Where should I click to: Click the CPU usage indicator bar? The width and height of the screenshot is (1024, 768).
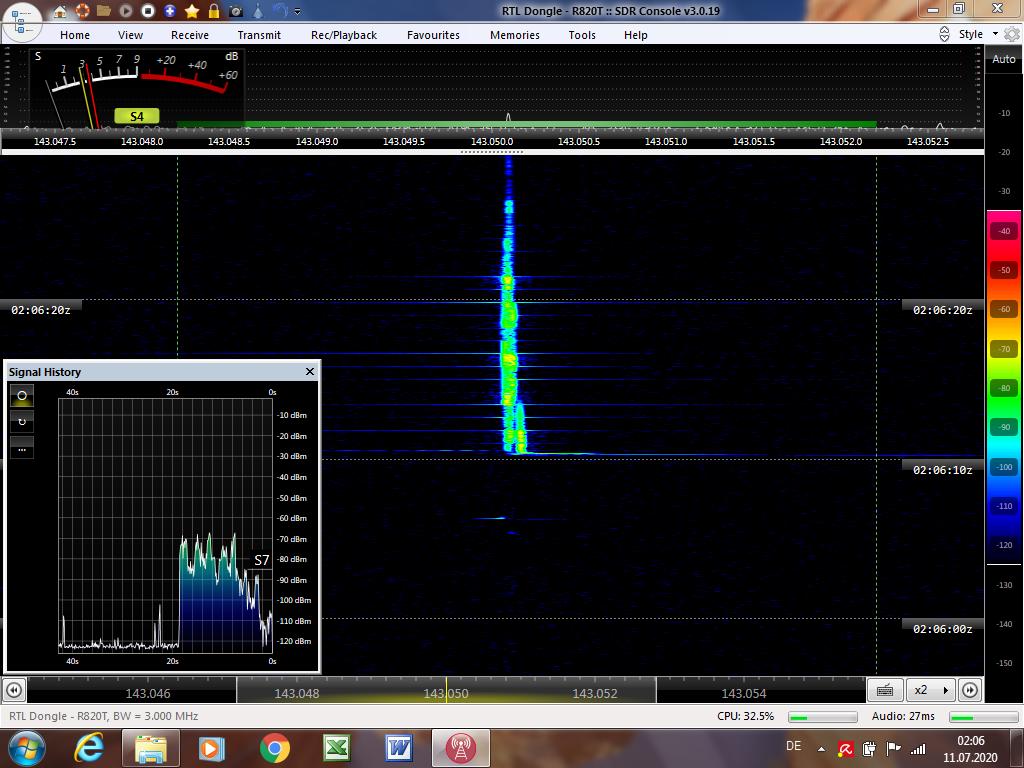click(x=822, y=716)
